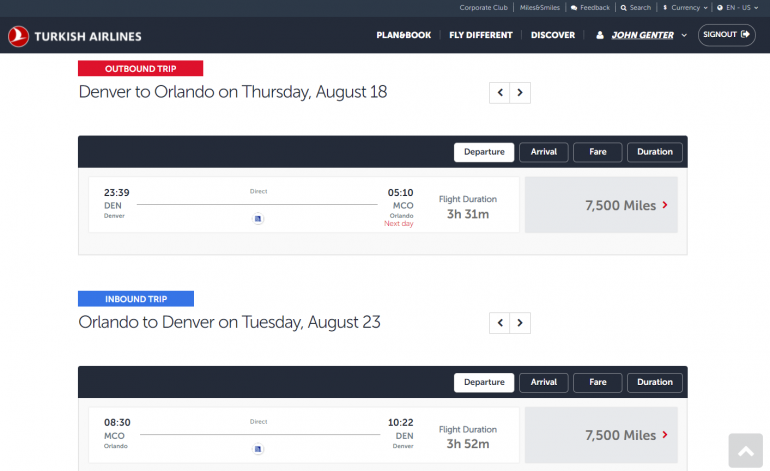Click the Feedback link in the top bar
Viewport: 770px width, 471px height.
(x=590, y=7)
